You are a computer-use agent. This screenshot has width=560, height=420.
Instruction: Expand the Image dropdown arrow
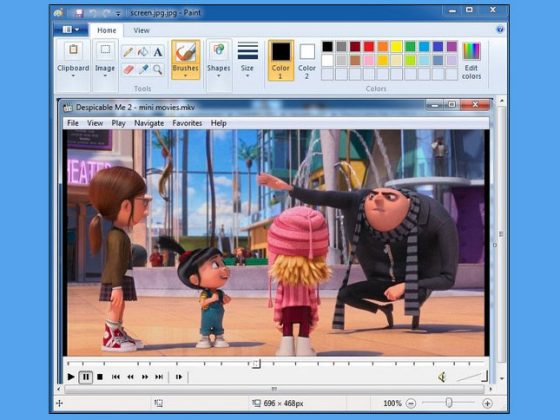[105, 76]
